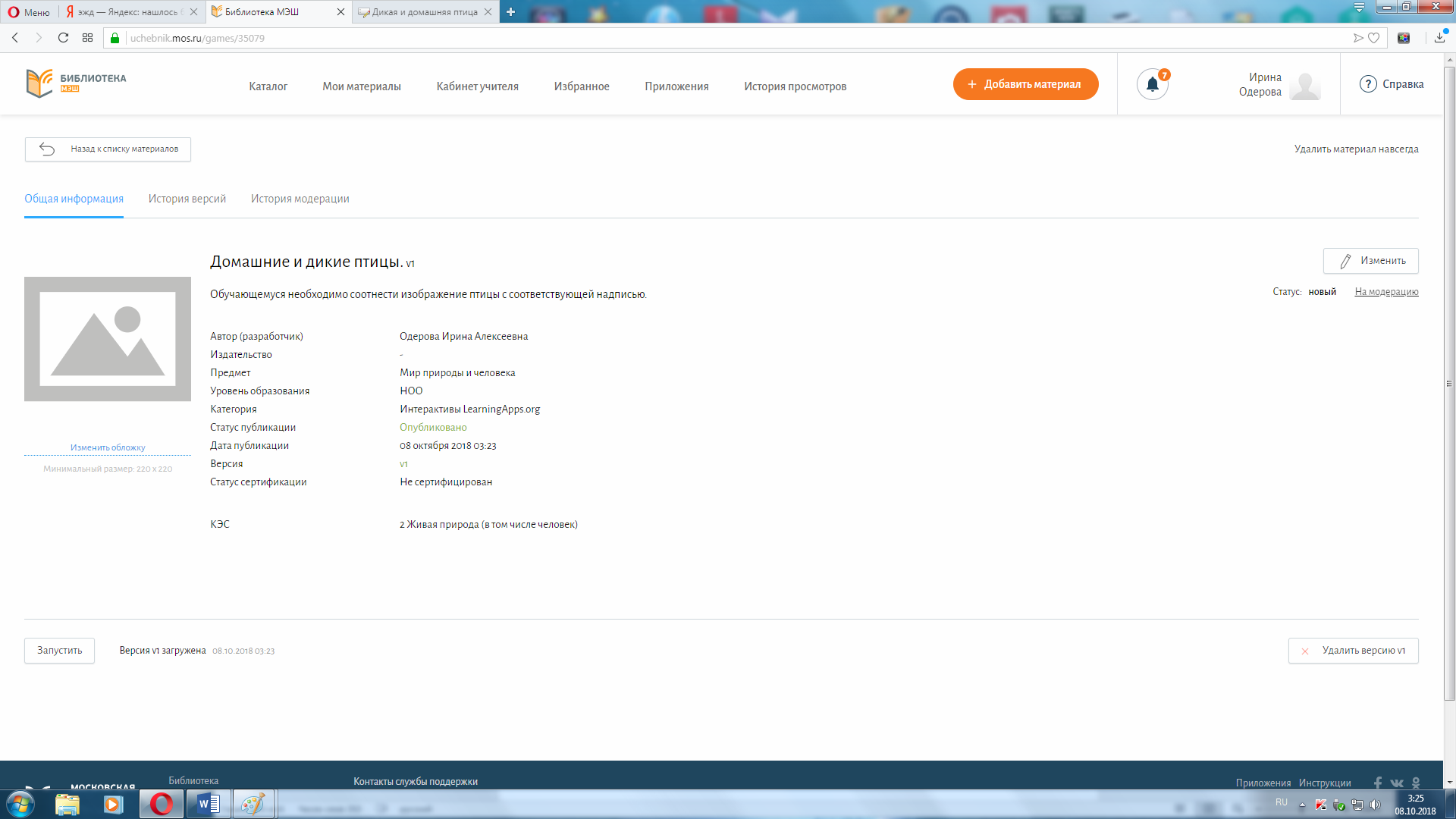The height and width of the screenshot is (819, 1456).
Task: Launch the material with Запустить
Action: tap(59, 651)
